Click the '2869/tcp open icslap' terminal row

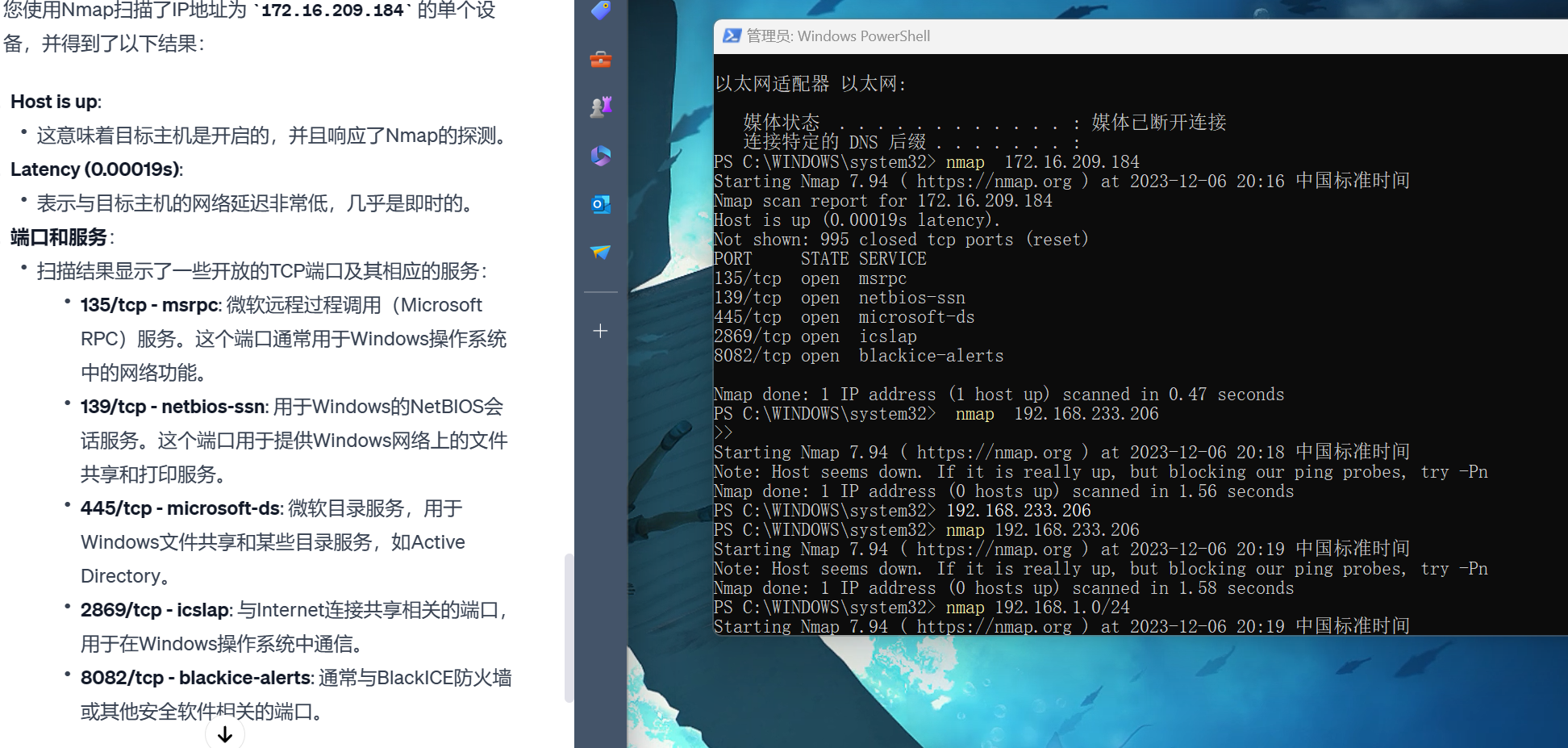pos(815,336)
